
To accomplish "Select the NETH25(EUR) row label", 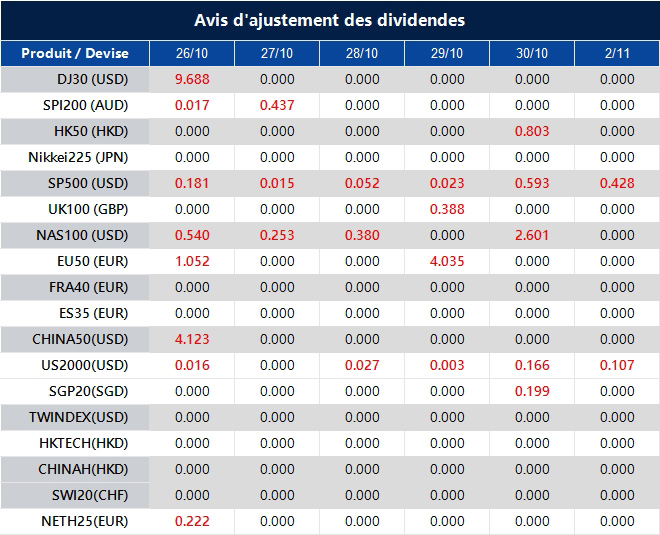I will [85, 522].
